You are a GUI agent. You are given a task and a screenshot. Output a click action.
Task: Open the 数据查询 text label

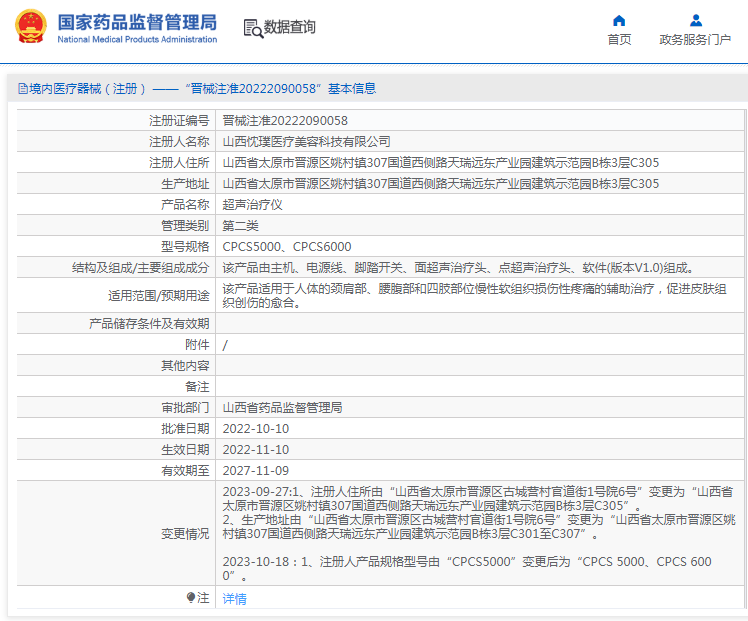(290, 28)
